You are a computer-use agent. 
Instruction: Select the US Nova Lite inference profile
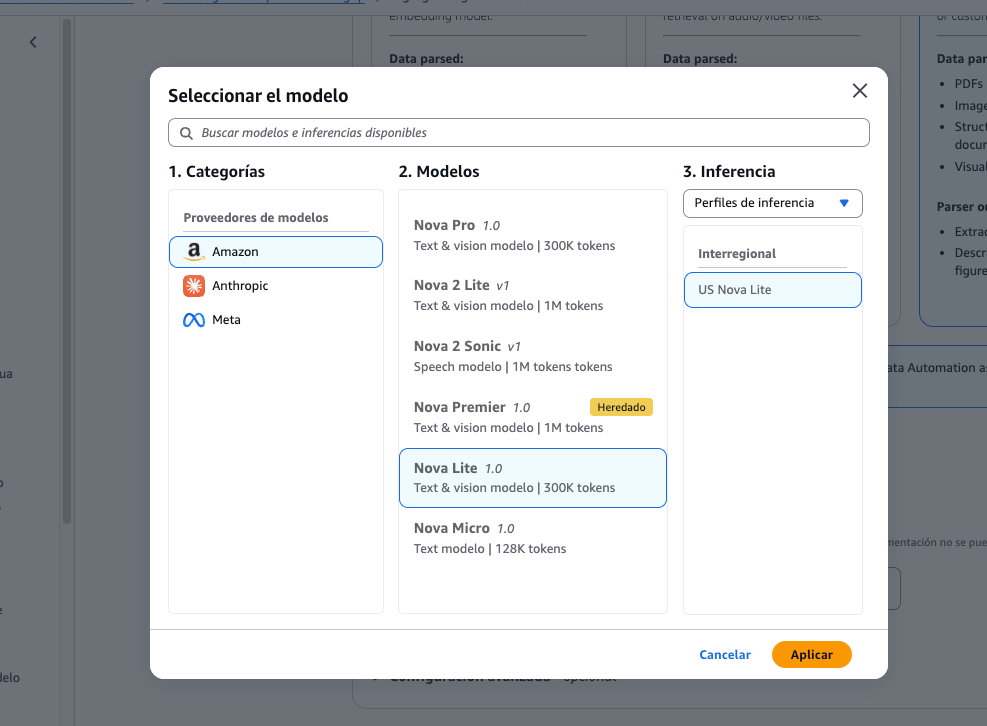[x=772, y=290]
